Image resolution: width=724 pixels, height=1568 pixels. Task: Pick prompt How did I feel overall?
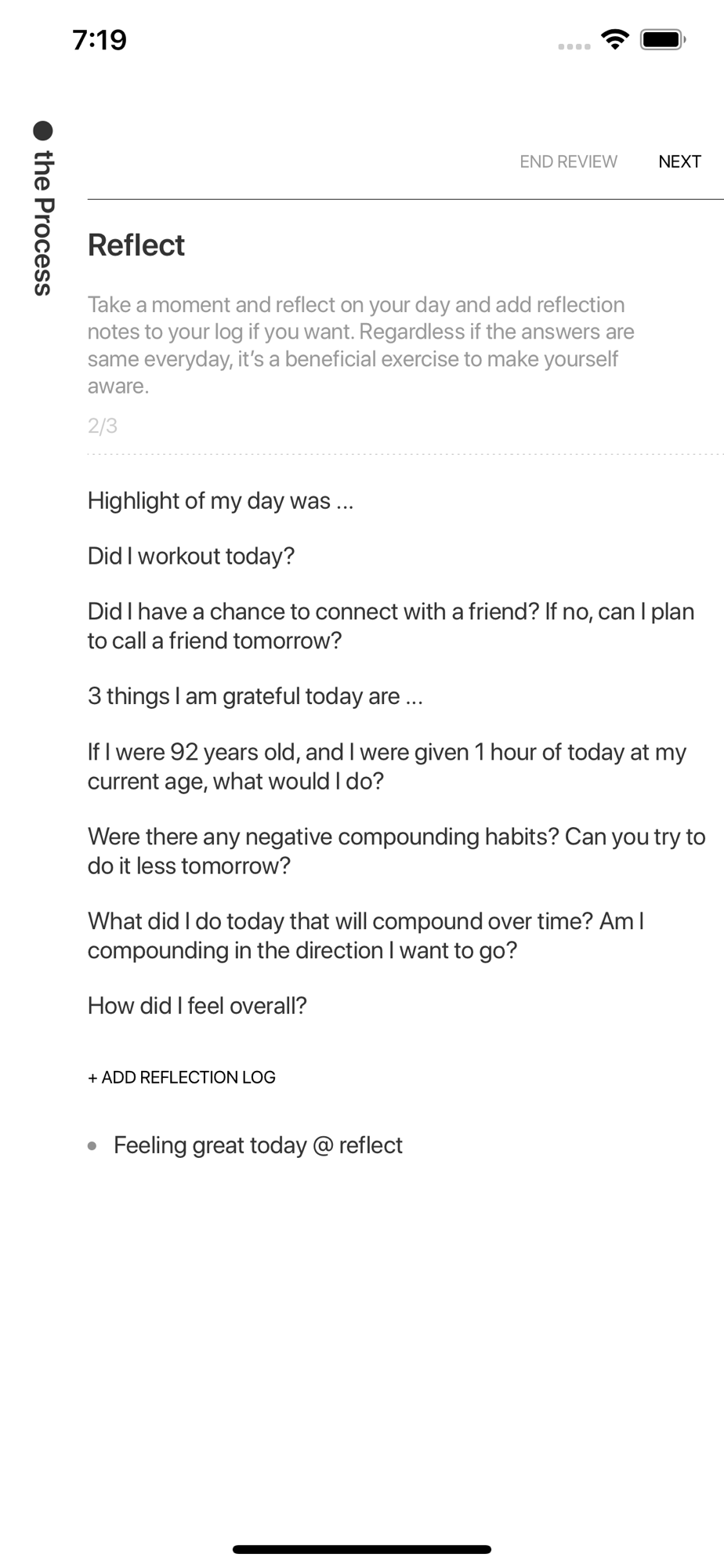[197, 1006]
